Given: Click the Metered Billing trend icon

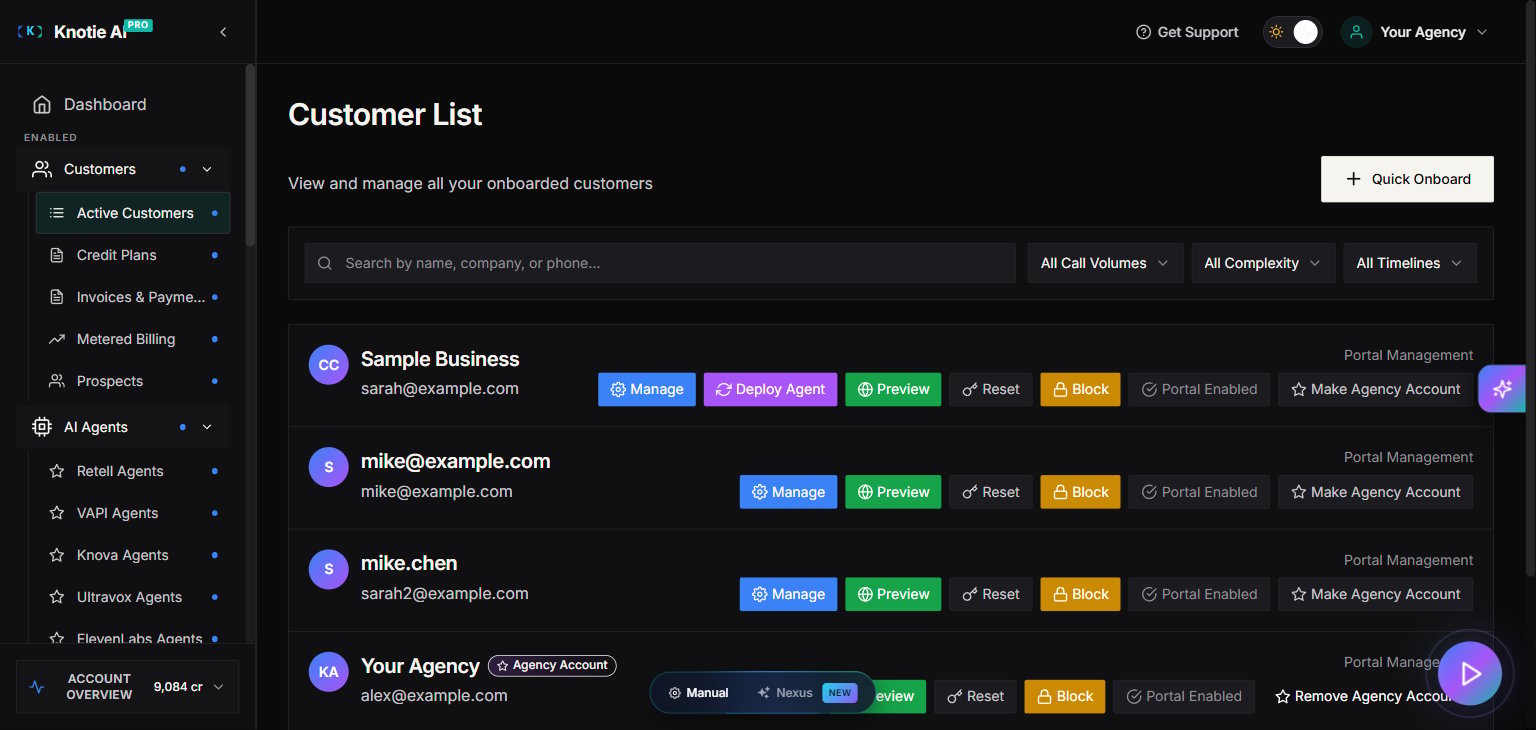Looking at the screenshot, I should (57, 339).
